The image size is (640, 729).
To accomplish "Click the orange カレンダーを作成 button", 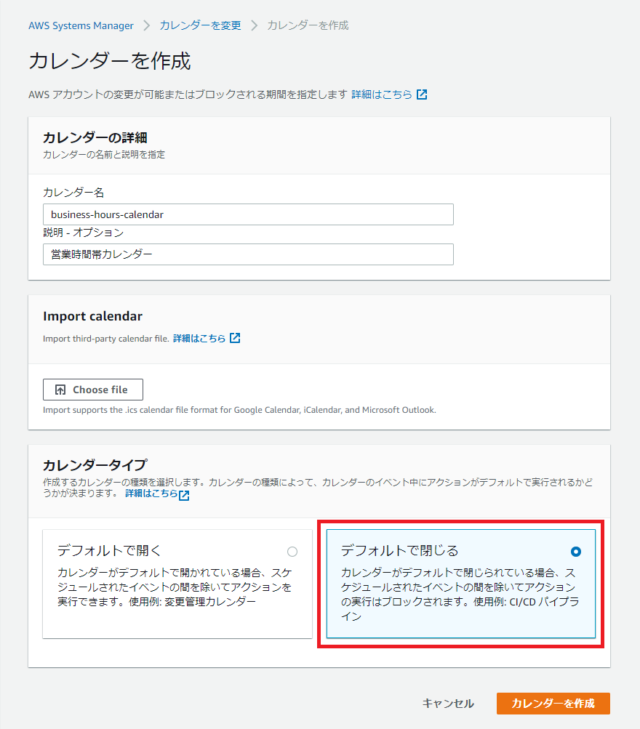I will 553,703.
